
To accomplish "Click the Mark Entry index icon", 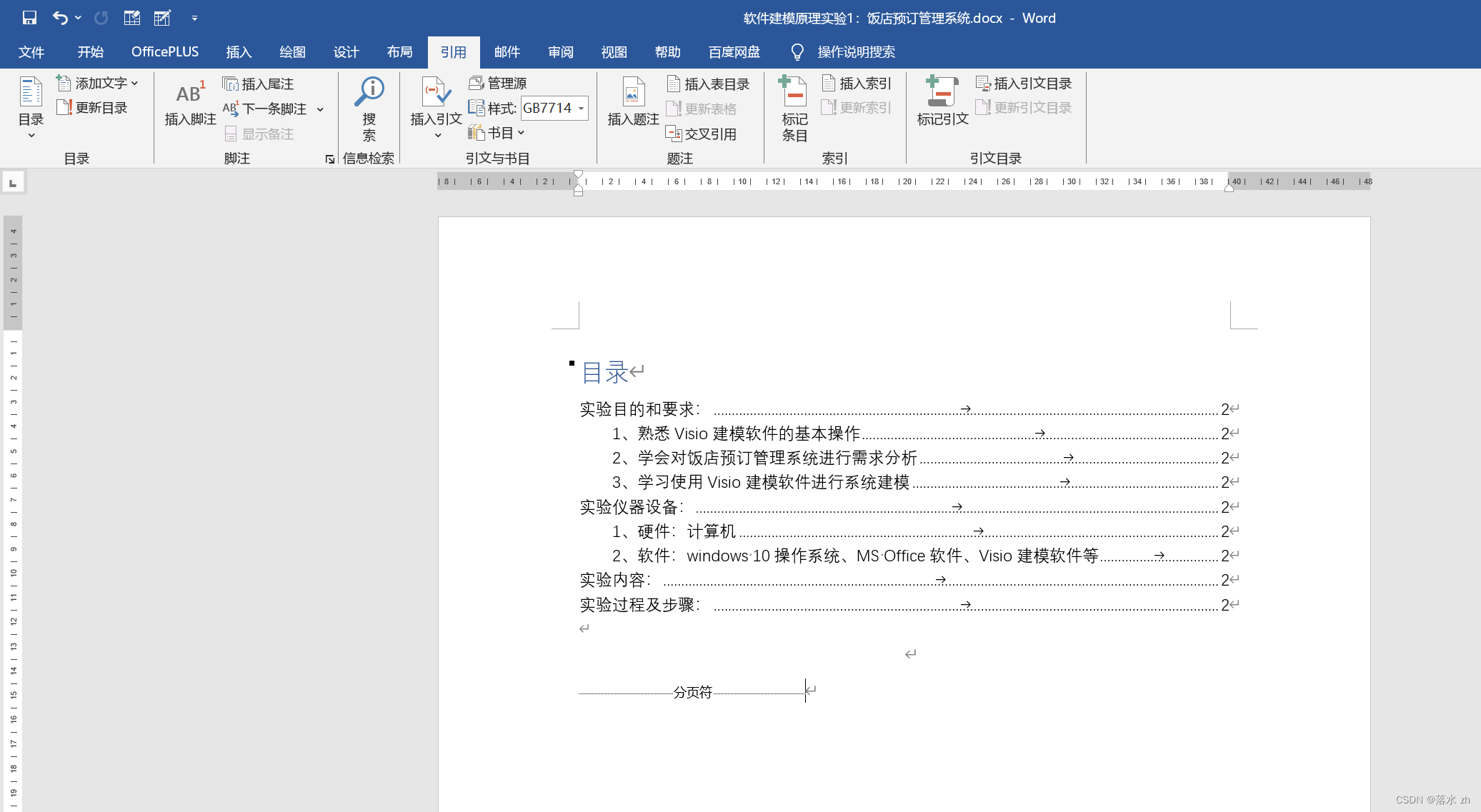I will 794,91.
